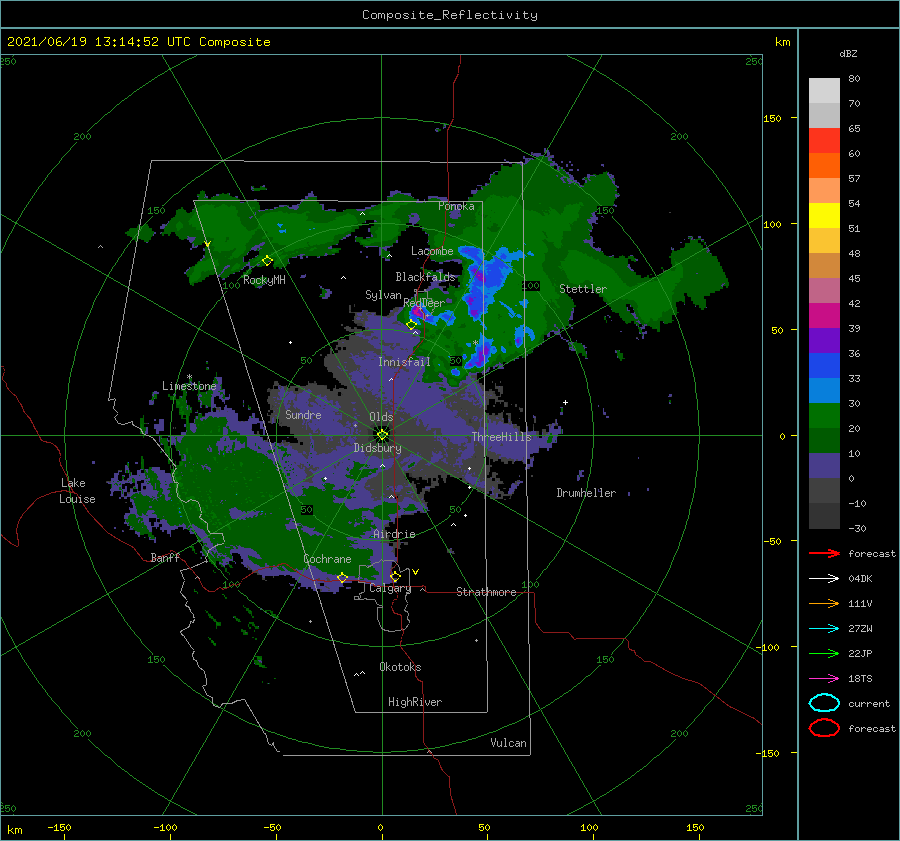Click the blue 36 dBZ legend swatch

click(x=824, y=365)
